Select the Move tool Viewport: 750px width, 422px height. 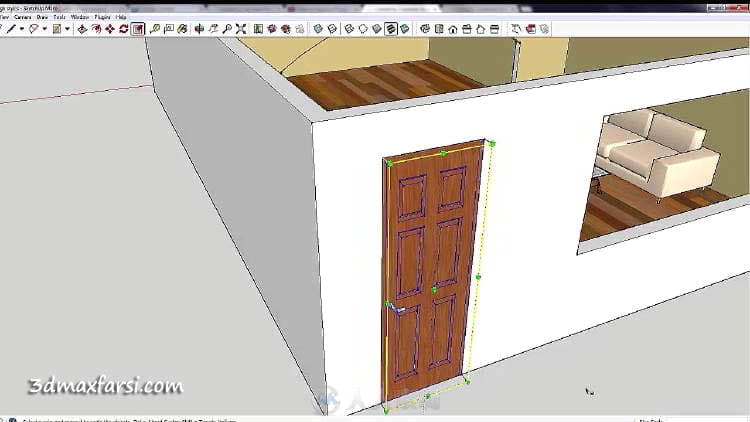(x=110, y=29)
